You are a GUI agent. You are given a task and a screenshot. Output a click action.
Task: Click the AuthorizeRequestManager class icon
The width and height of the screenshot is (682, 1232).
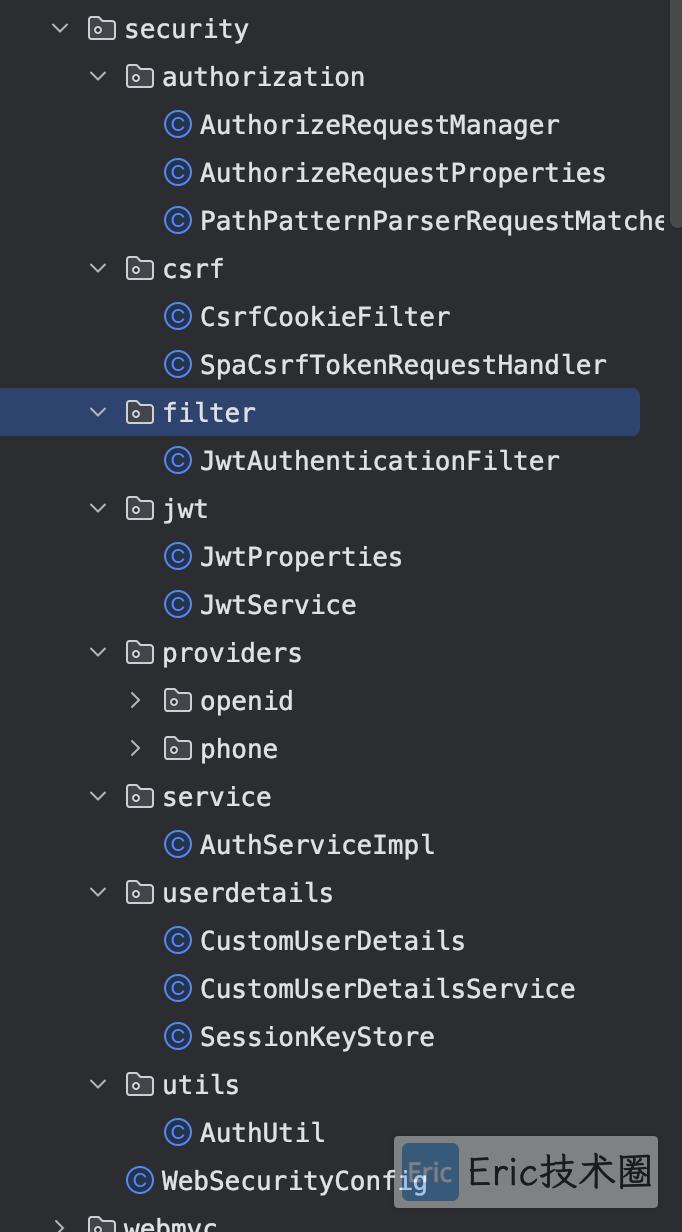[x=177, y=125]
